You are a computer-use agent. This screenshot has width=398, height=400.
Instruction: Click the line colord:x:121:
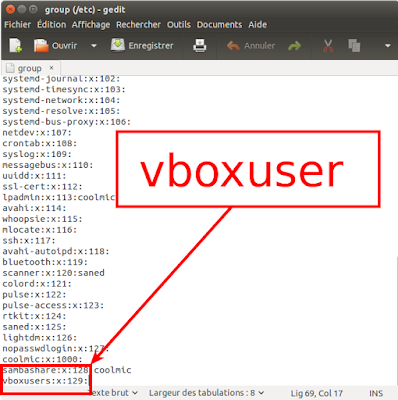tap(37, 284)
